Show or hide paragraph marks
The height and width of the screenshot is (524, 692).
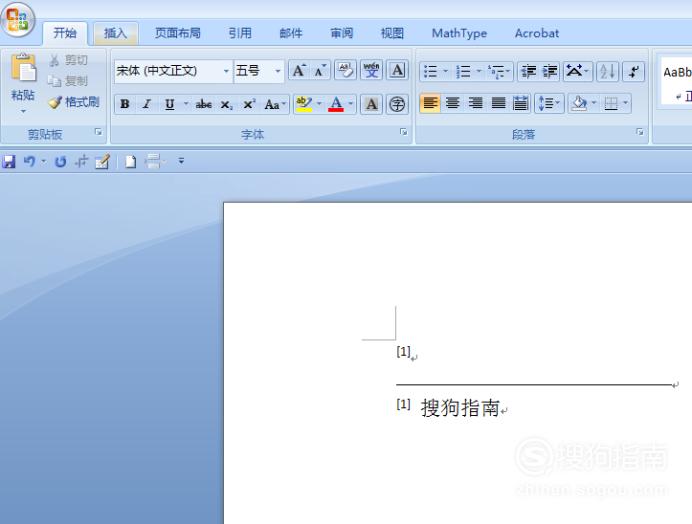coord(633,71)
